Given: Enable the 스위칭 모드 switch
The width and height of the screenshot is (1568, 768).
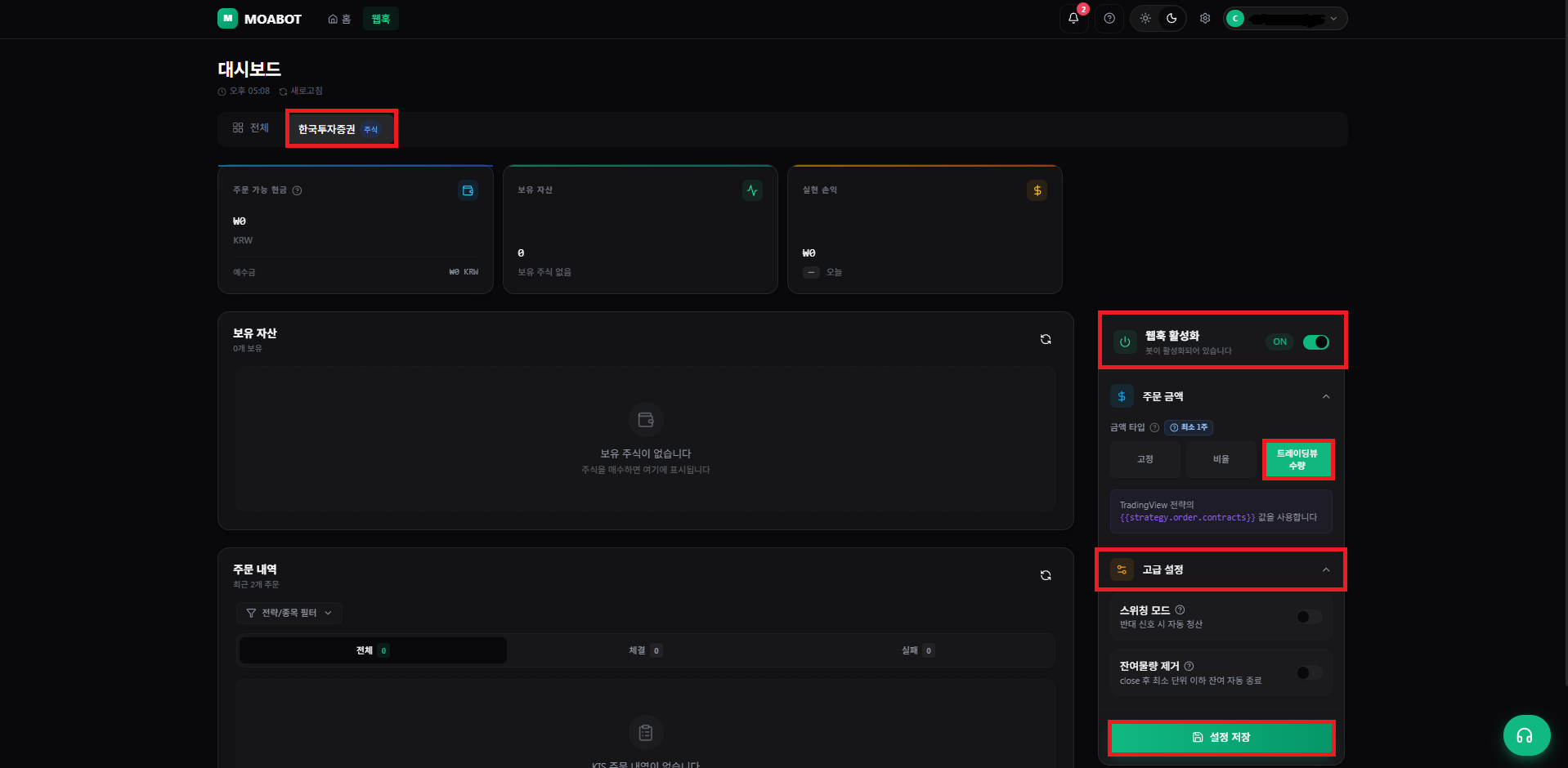Looking at the screenshot, I should [1309, 617].
